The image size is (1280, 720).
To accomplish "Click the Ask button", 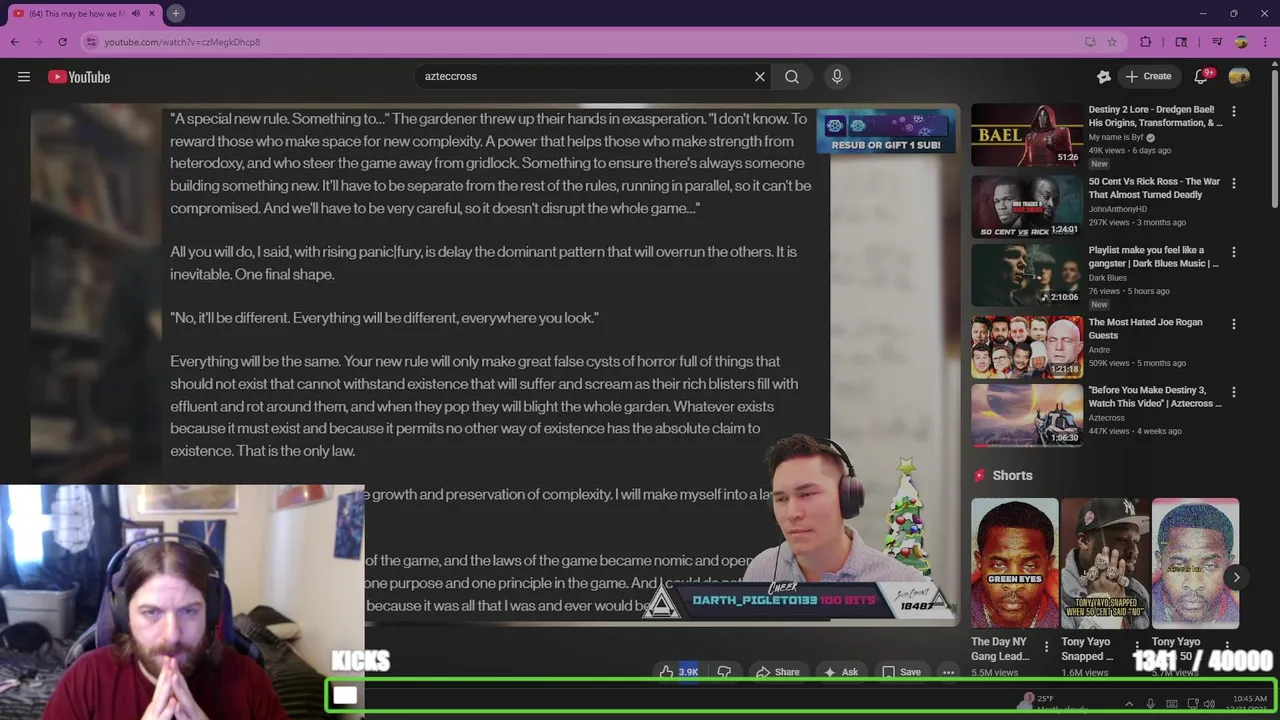I will pos(840,672).
